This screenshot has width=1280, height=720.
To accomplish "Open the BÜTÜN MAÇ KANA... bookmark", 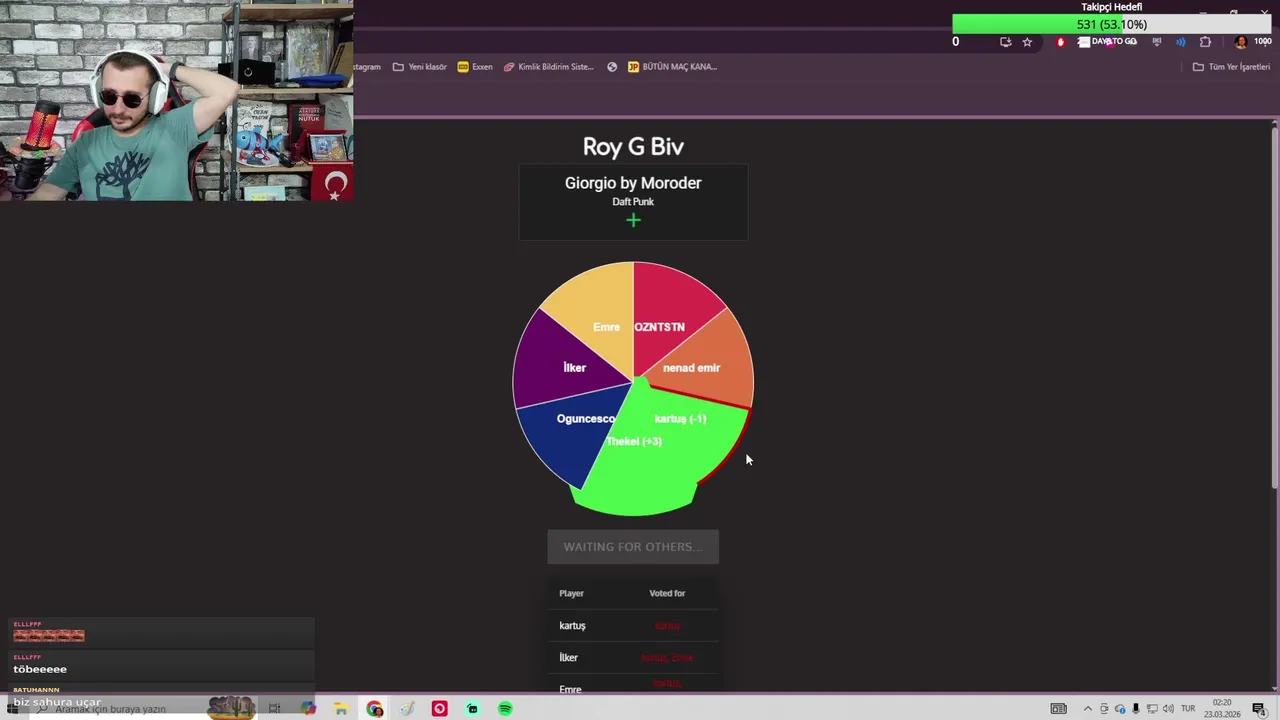I will point(672,67).
